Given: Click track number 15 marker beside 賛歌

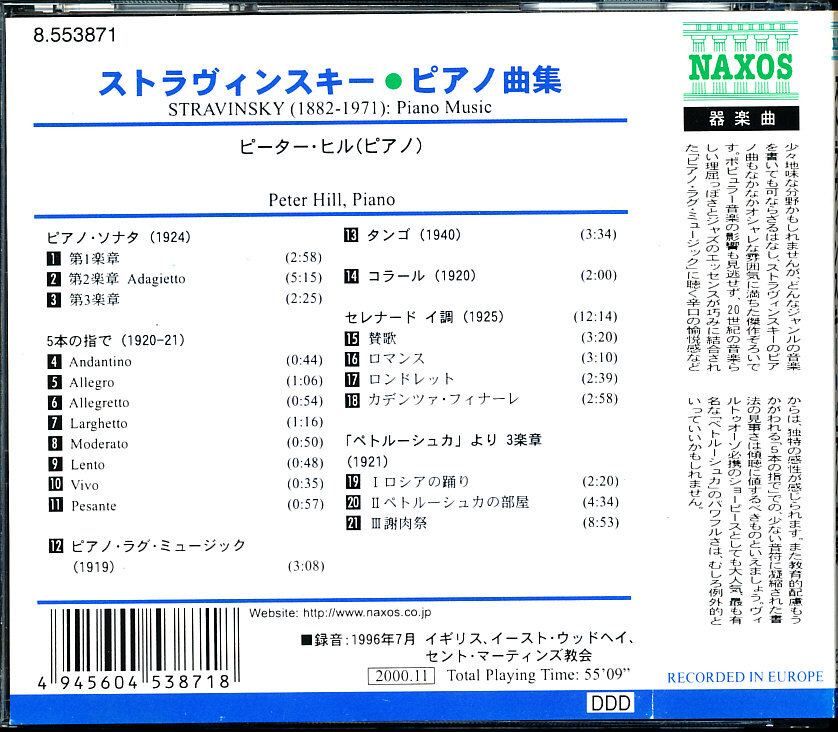Looking at the screenshot, I should [x=352, y=339].
